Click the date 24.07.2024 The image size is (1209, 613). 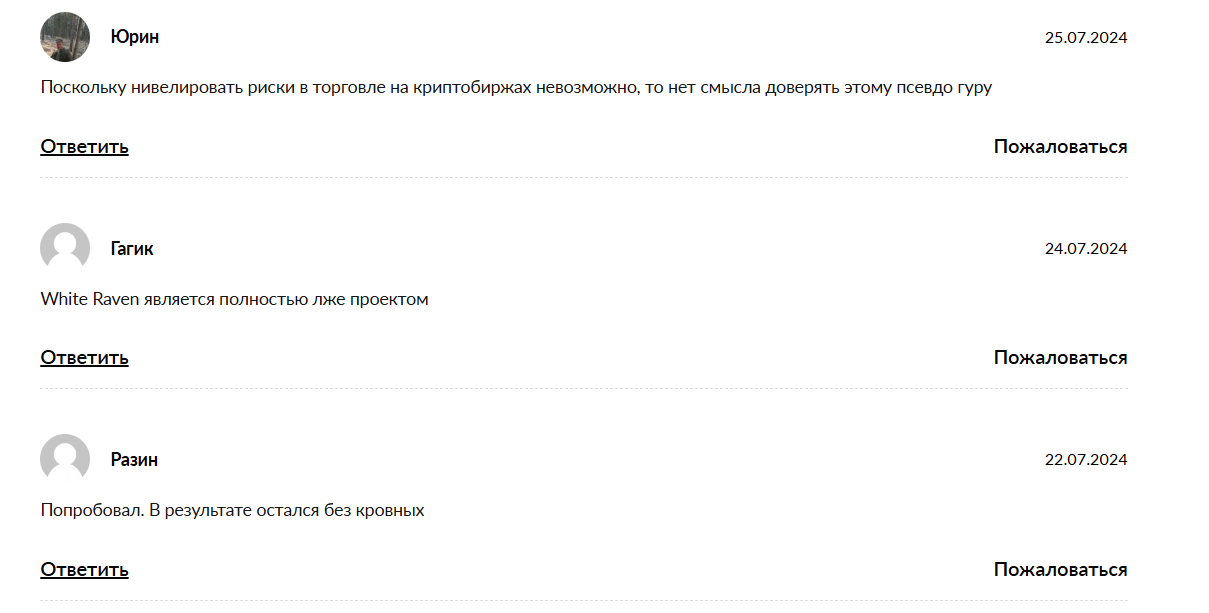[1086, 249]
